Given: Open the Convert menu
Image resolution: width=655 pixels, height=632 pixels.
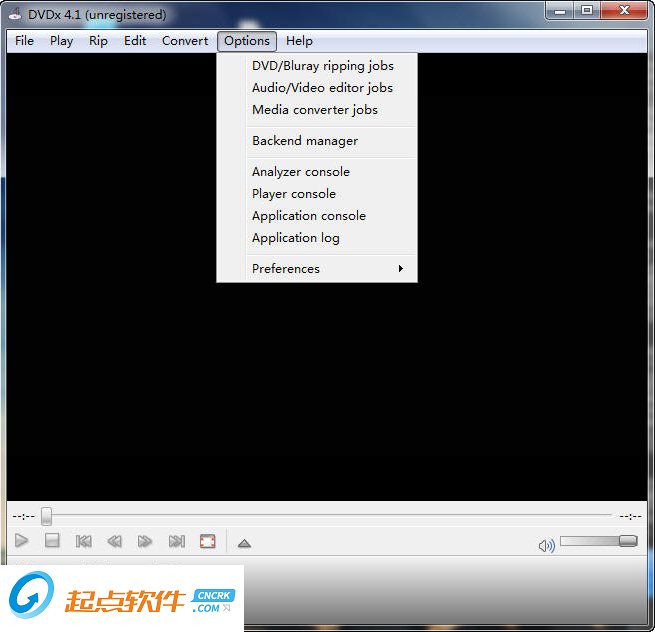Looking at the screenshot, I should [x=185, y=41].
